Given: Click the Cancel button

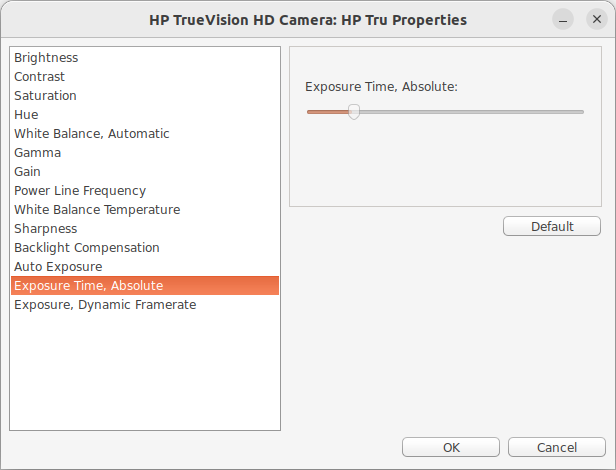Looking at the screenshot, I should [557, 447].
